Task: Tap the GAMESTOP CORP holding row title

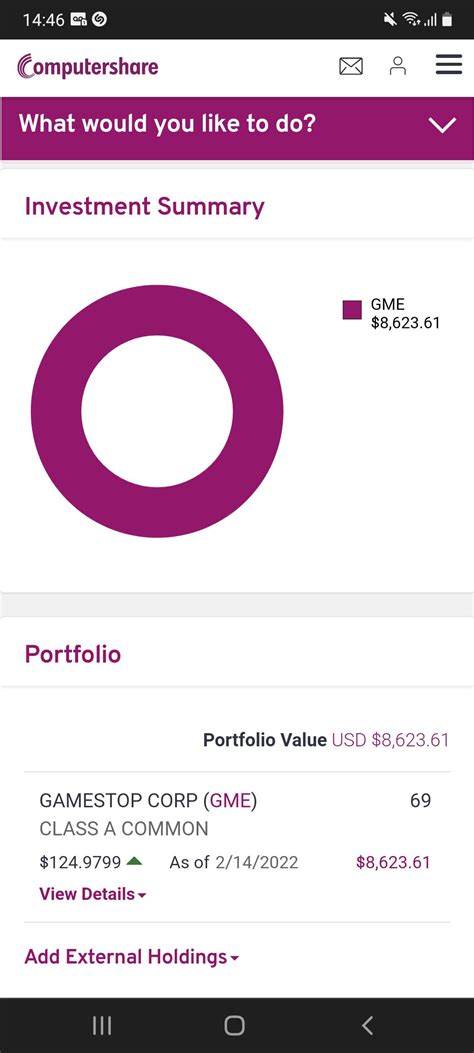Action: (x=148, y=800)
